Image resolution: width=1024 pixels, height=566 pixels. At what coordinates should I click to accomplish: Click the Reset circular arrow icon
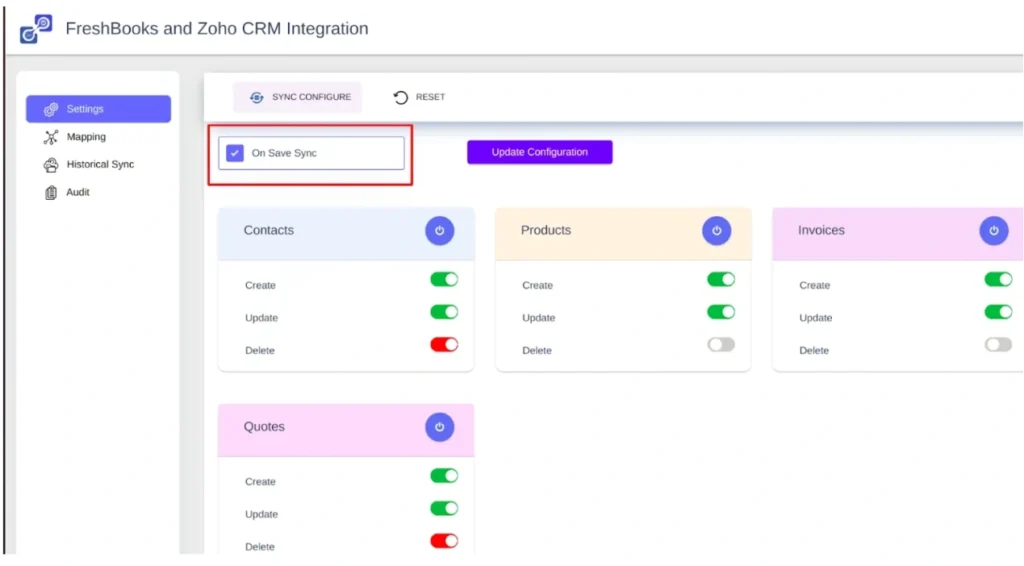[400, 97]
